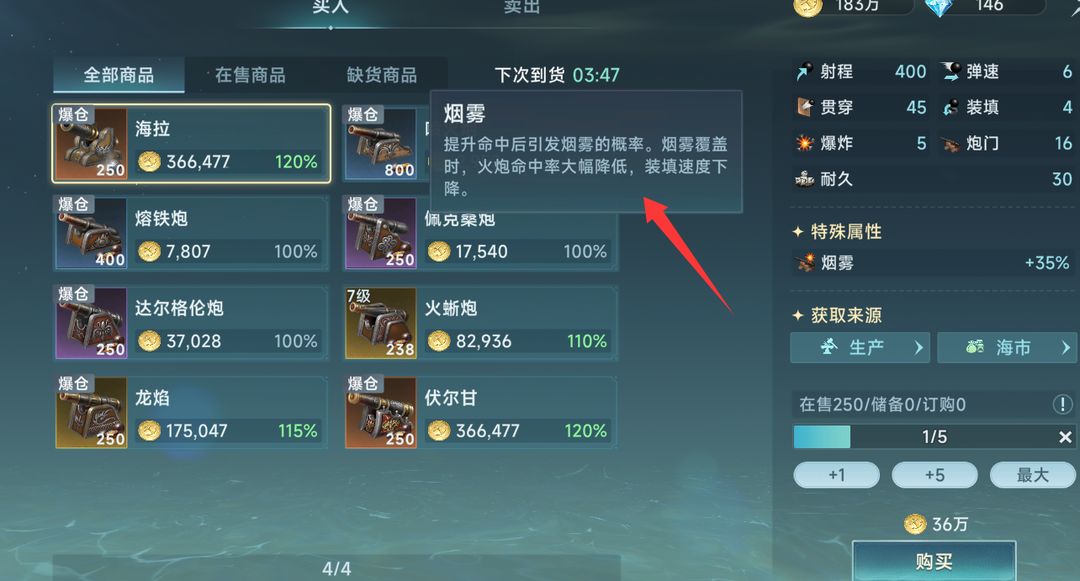Set quantity with the 最大 button
Viewport: 1080px width, 581px height.
(x=1032, y=475)
